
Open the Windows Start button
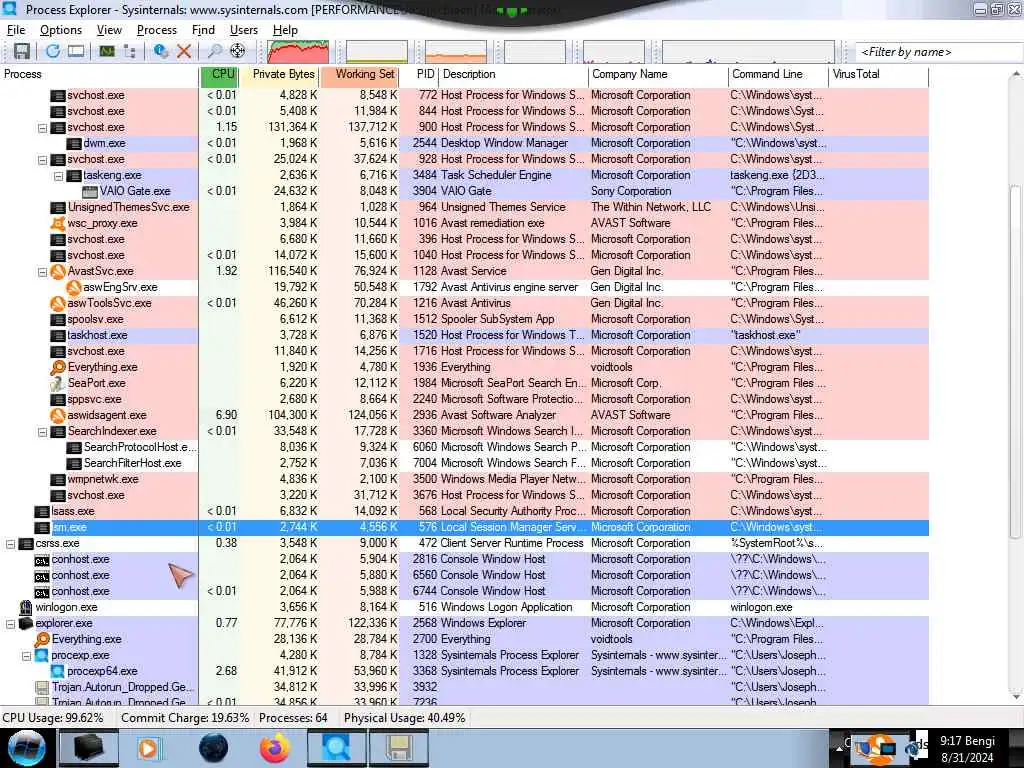point(27,748)
